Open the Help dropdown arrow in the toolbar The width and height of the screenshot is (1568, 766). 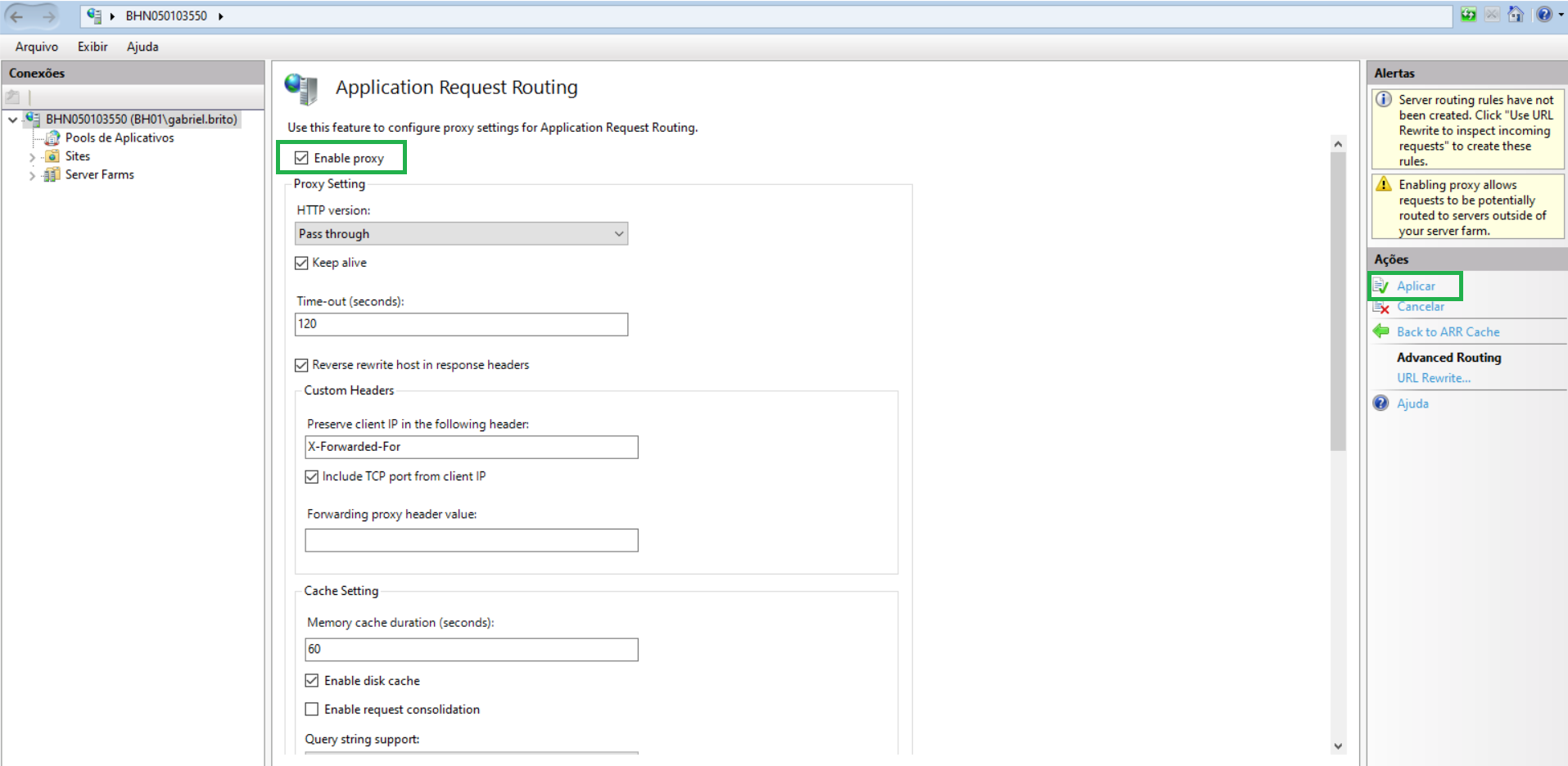point(1561,15)
